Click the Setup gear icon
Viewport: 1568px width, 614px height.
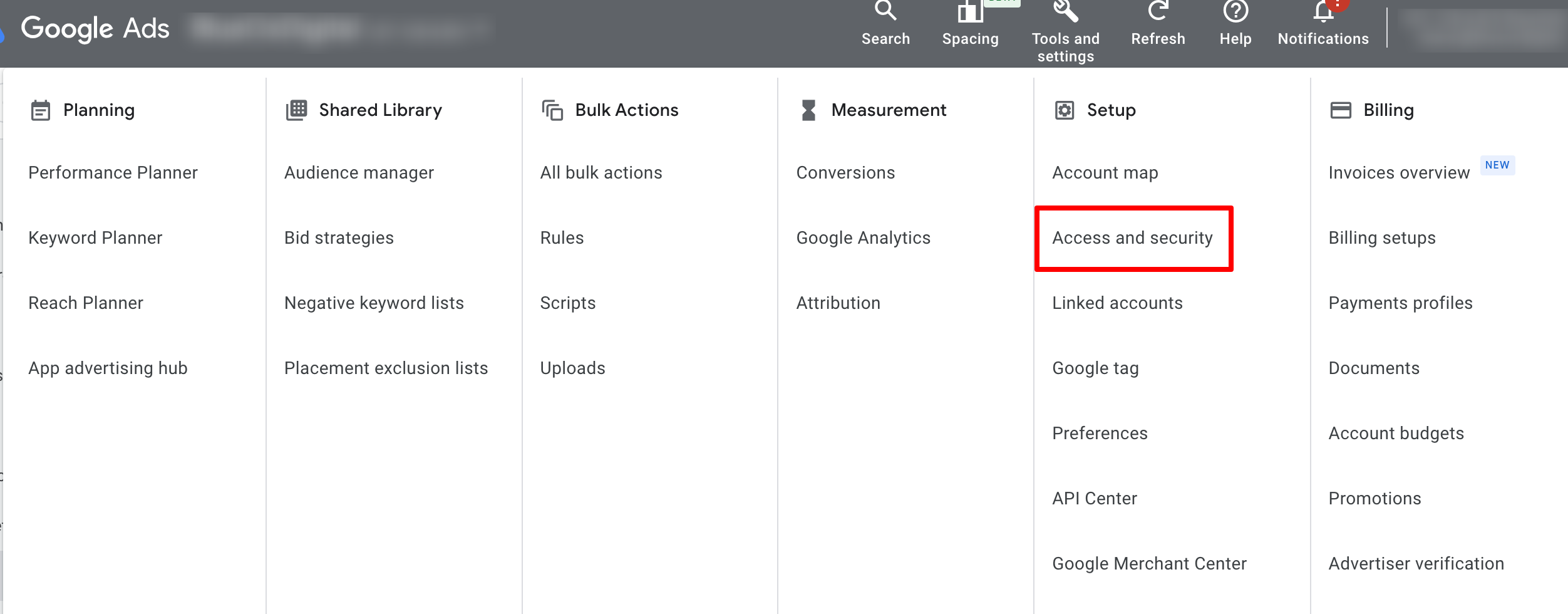(1065, 110)
